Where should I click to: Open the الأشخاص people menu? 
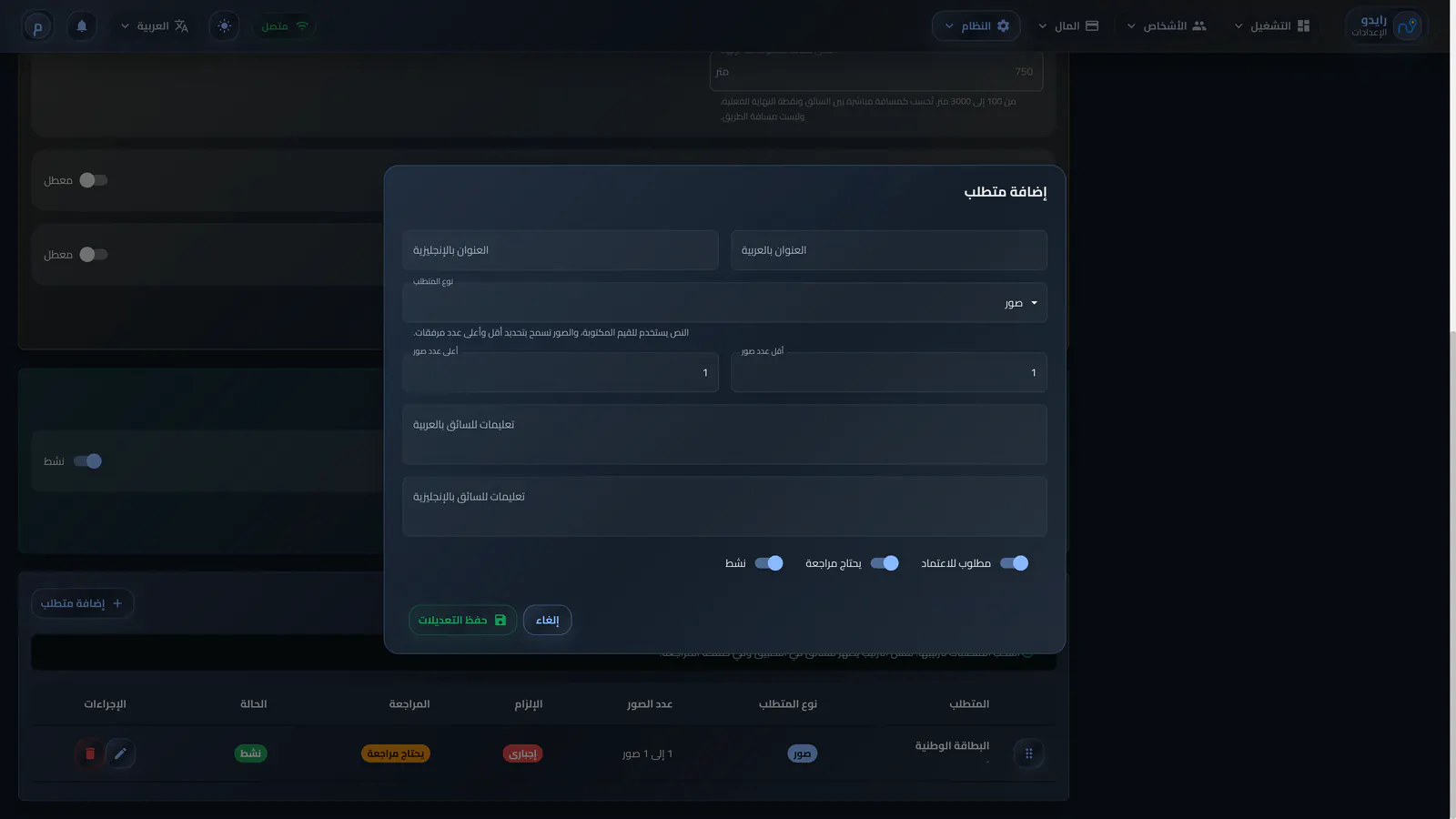pos(1167,25)
